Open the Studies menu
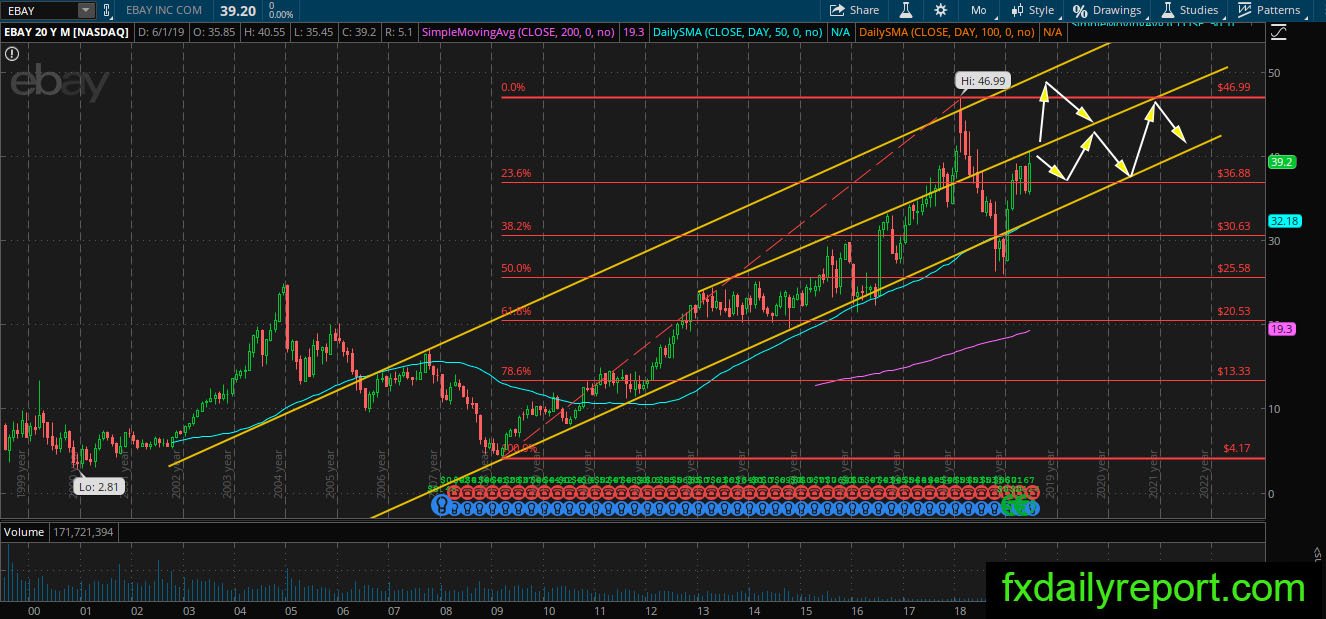 [x=1189, y=10]
